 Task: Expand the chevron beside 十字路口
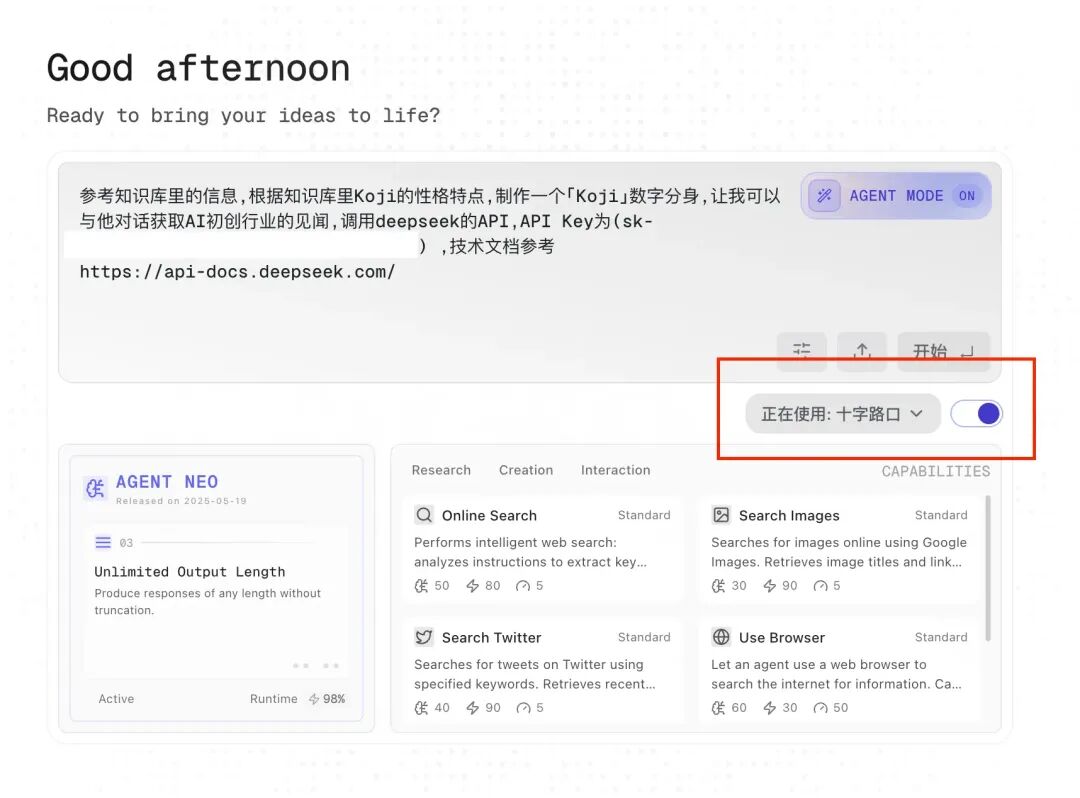(917, 414)
